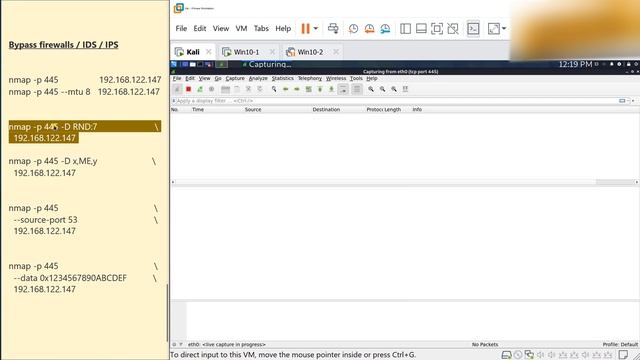
Task: Open the power options dropdown arrow beside pause
Action: (316, 29)
